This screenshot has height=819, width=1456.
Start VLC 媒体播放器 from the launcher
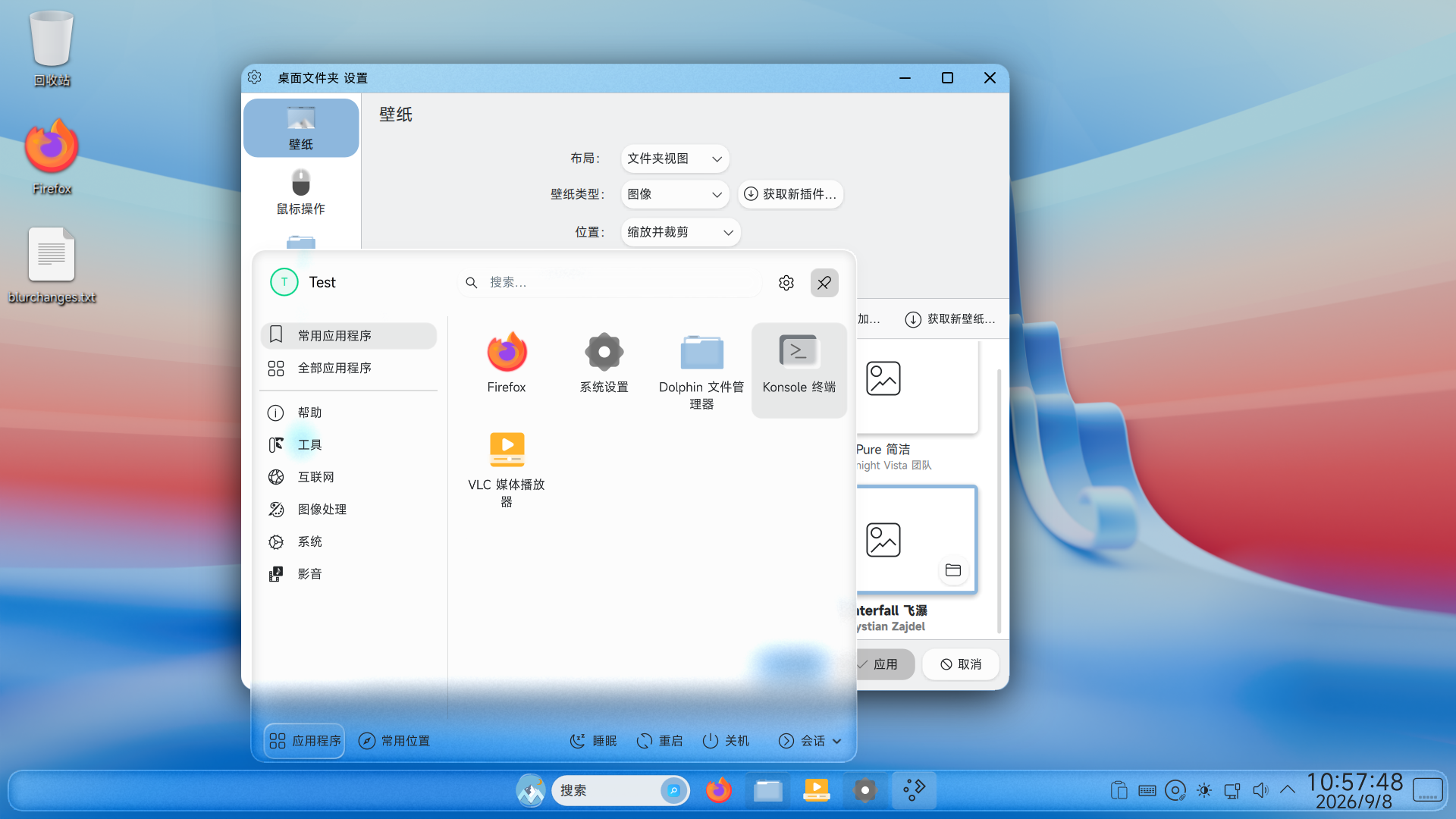507,469
